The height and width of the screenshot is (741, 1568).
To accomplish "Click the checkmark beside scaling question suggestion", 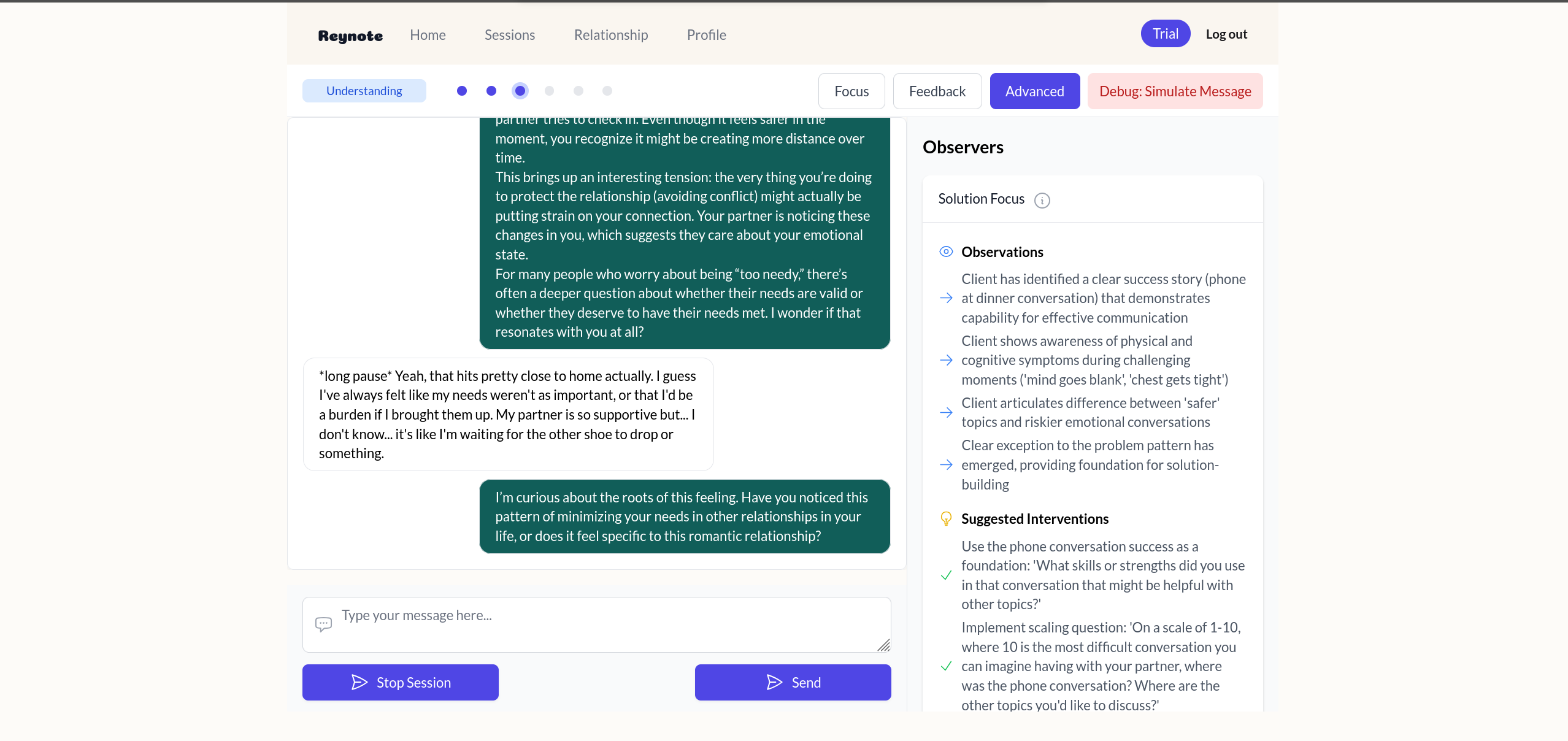I will 946,666.
